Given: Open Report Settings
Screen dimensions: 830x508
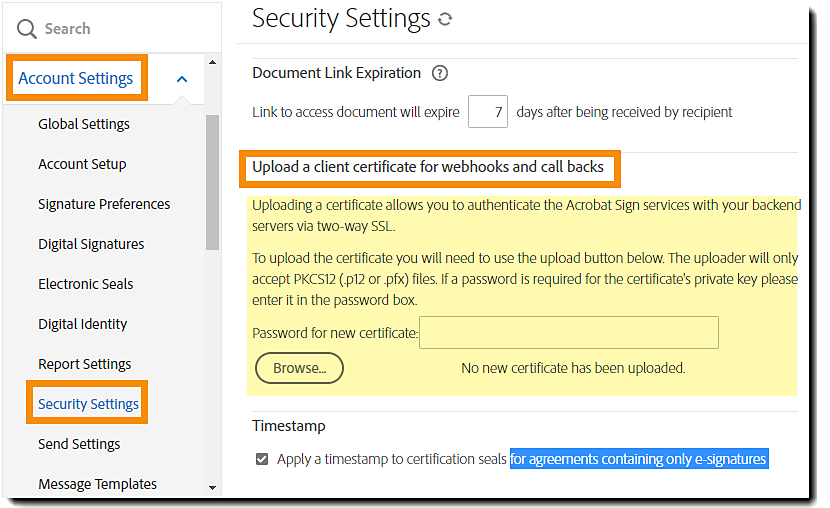Looking at the screenshot, I should click(x=85, y=364).
